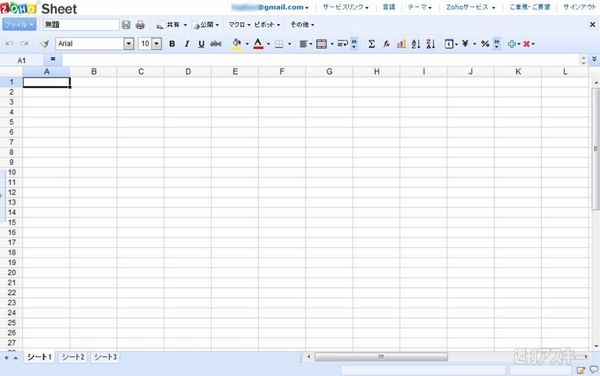The image size is (600, 376).
Task: Click the red X delete icon
Action: (527, 44)
